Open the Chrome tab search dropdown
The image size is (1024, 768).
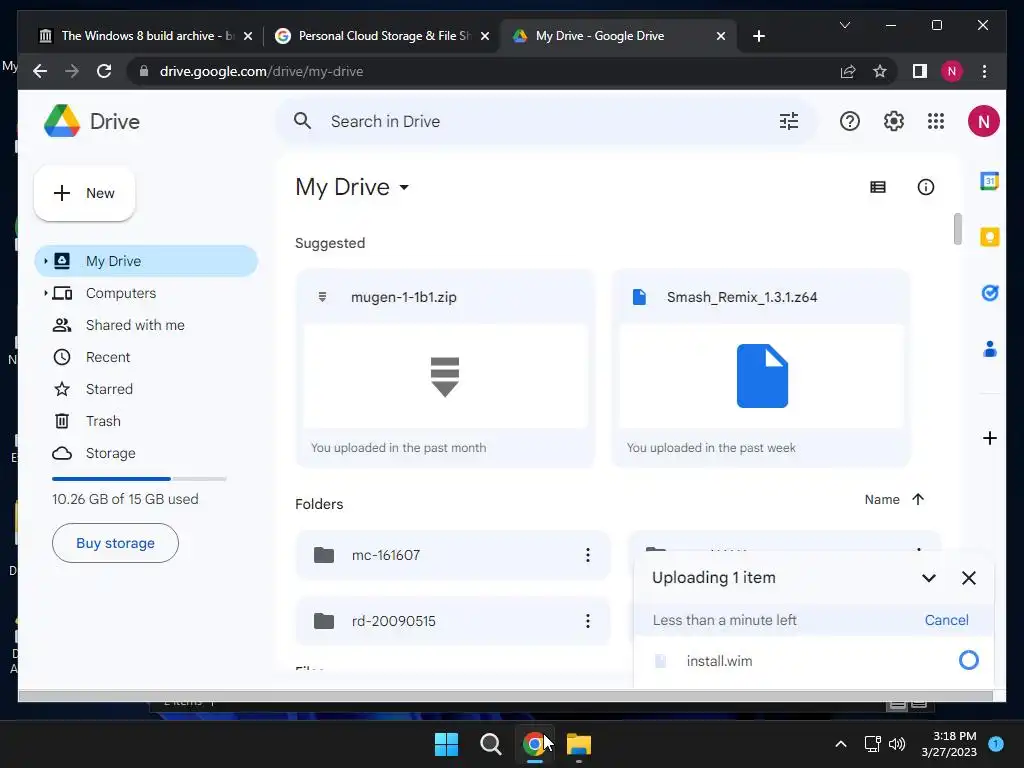tap(844, 25)
